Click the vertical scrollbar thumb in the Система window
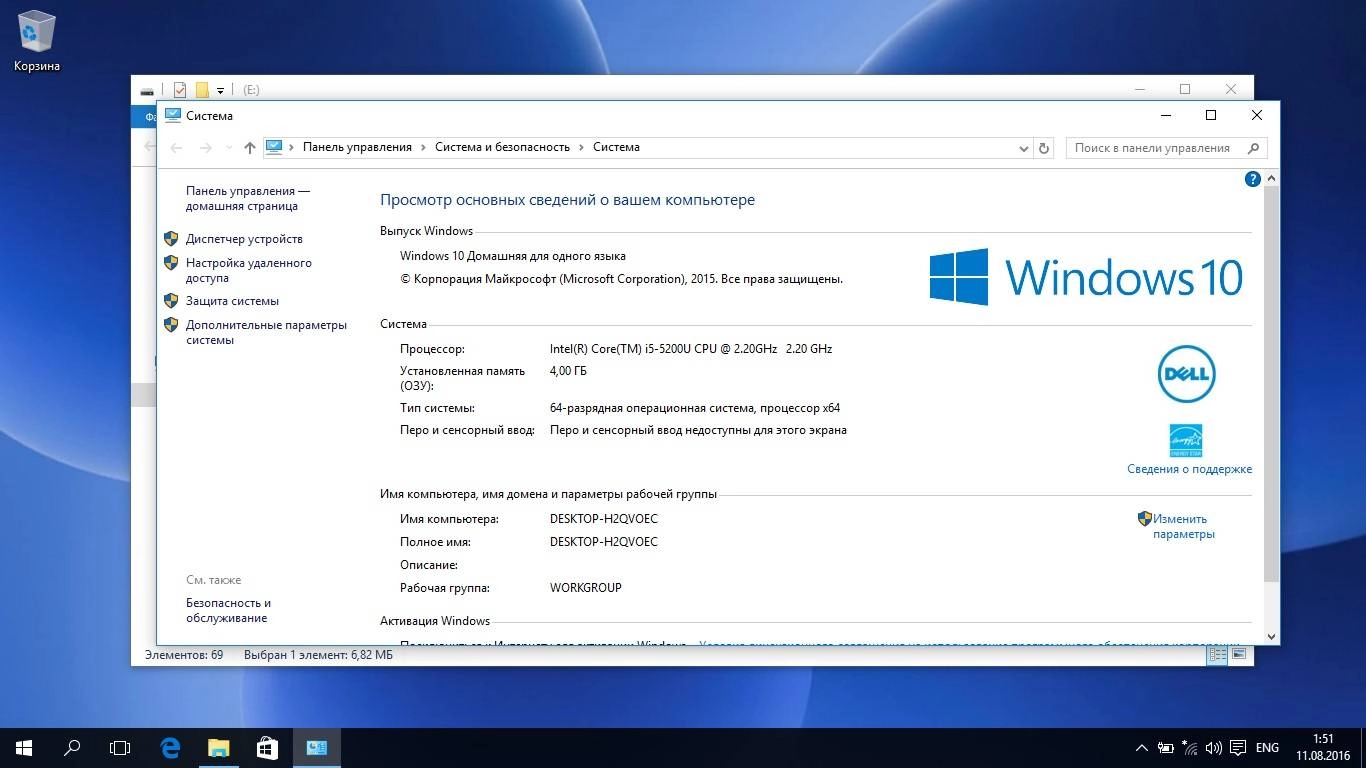The width and height of the screenshot is (1366, 768). [1272, 383]
